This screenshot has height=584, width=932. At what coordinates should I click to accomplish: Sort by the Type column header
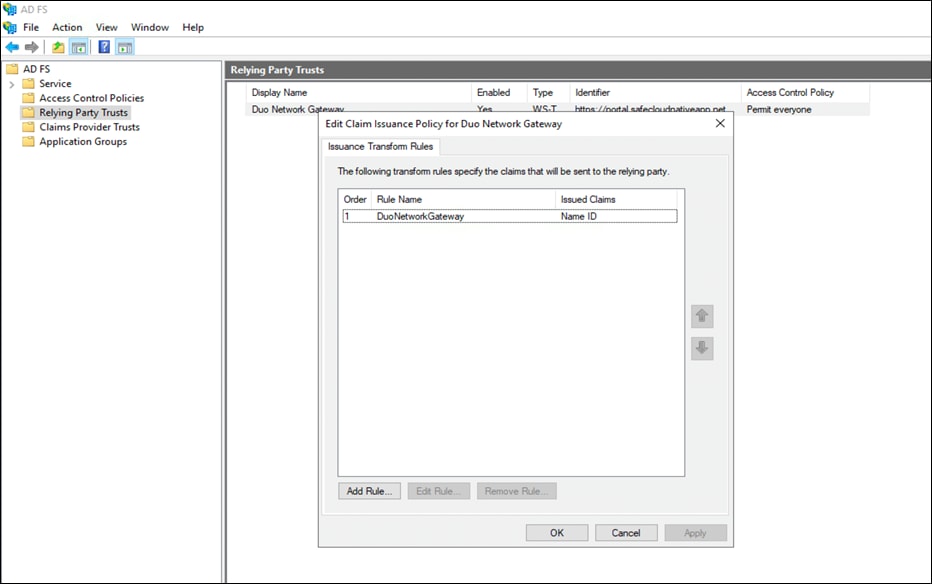(x=548, y=93)
